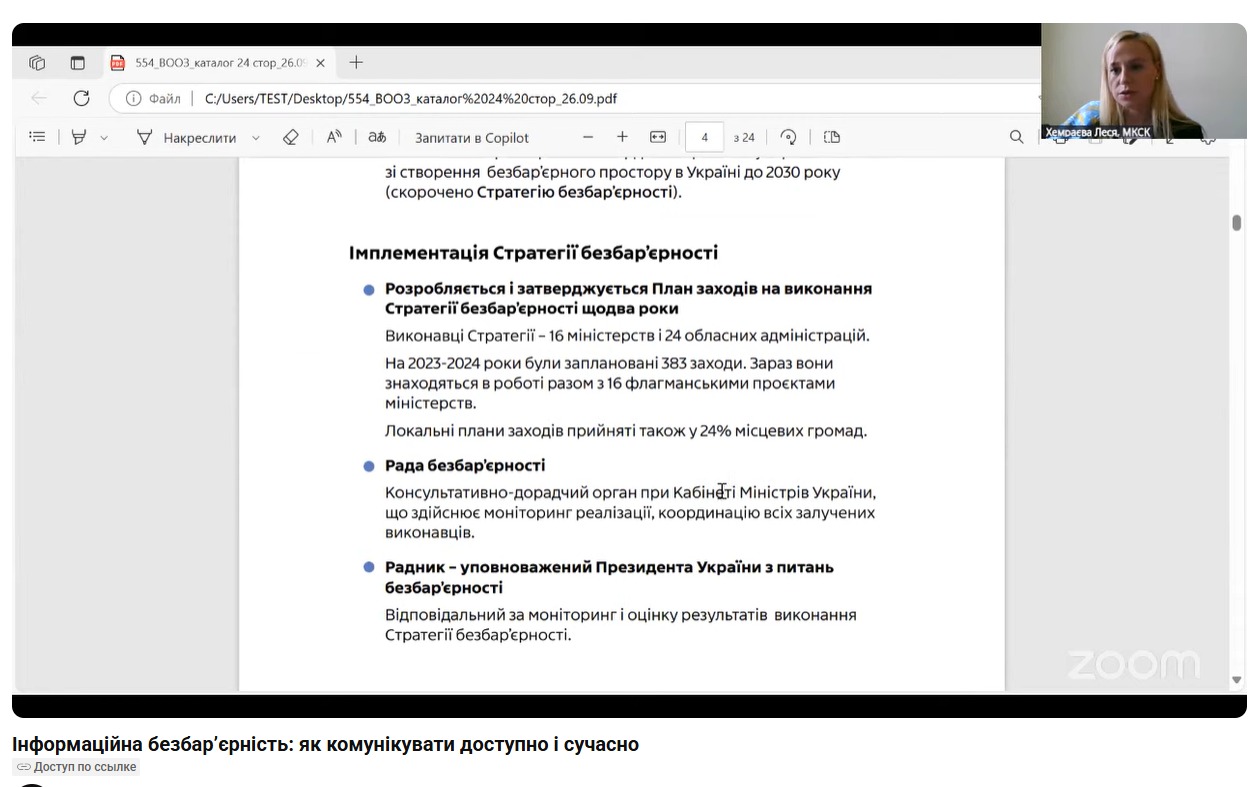The image size is (1259, 787).
Task: Select the highlighter tool
Action: 79,137
